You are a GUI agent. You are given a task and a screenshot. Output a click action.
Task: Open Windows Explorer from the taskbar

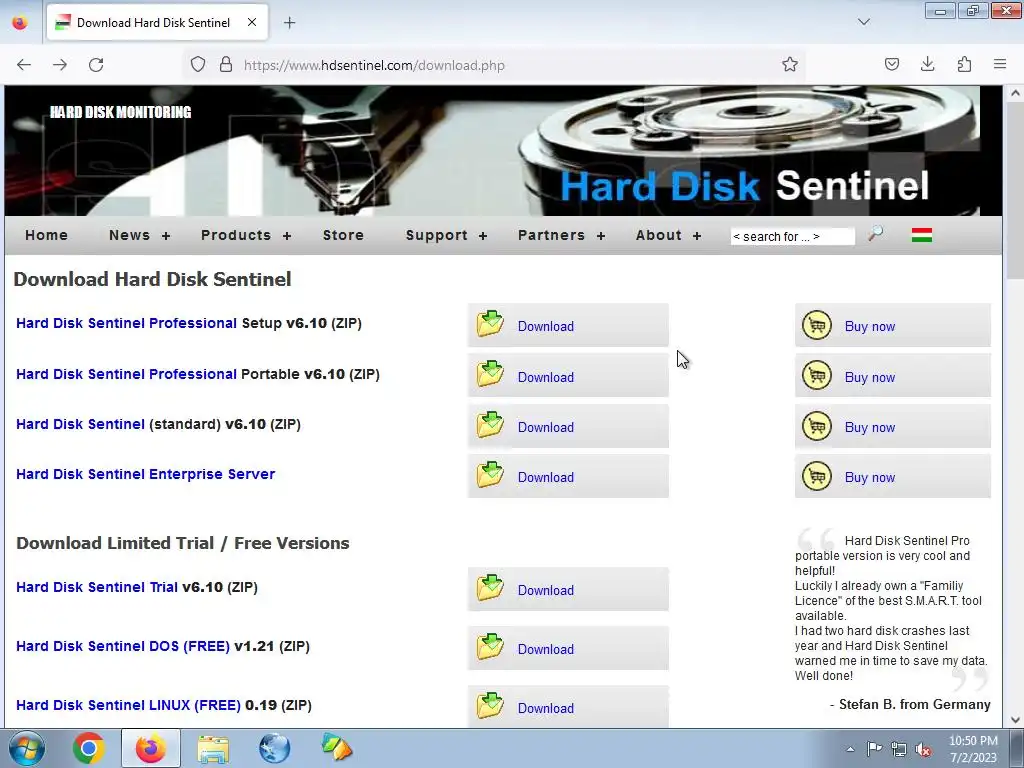pyautogui.click(x=213, y=748)
